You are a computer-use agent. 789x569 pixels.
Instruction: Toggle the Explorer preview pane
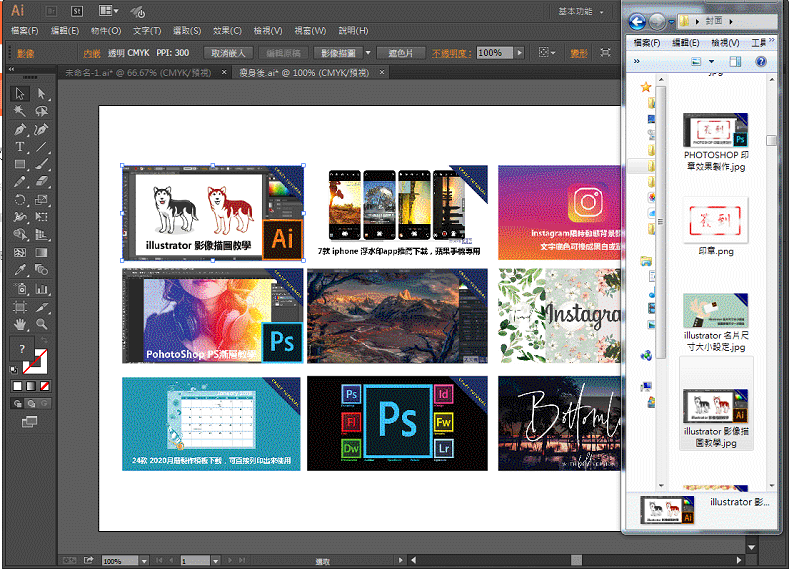(735, 61)
